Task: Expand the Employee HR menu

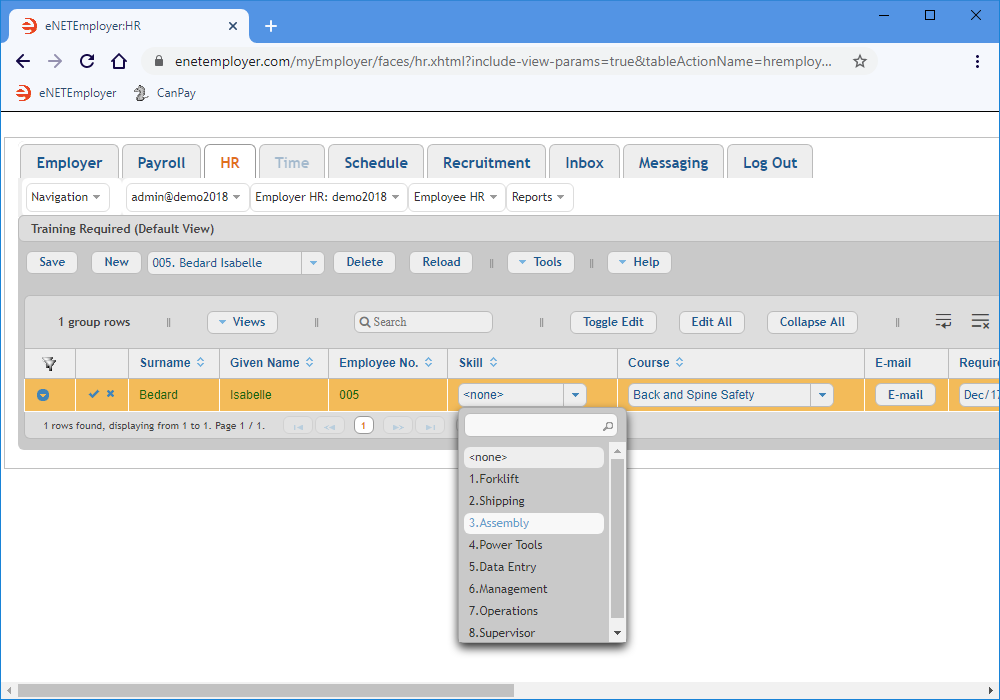Action: click(x=456, y=197)
